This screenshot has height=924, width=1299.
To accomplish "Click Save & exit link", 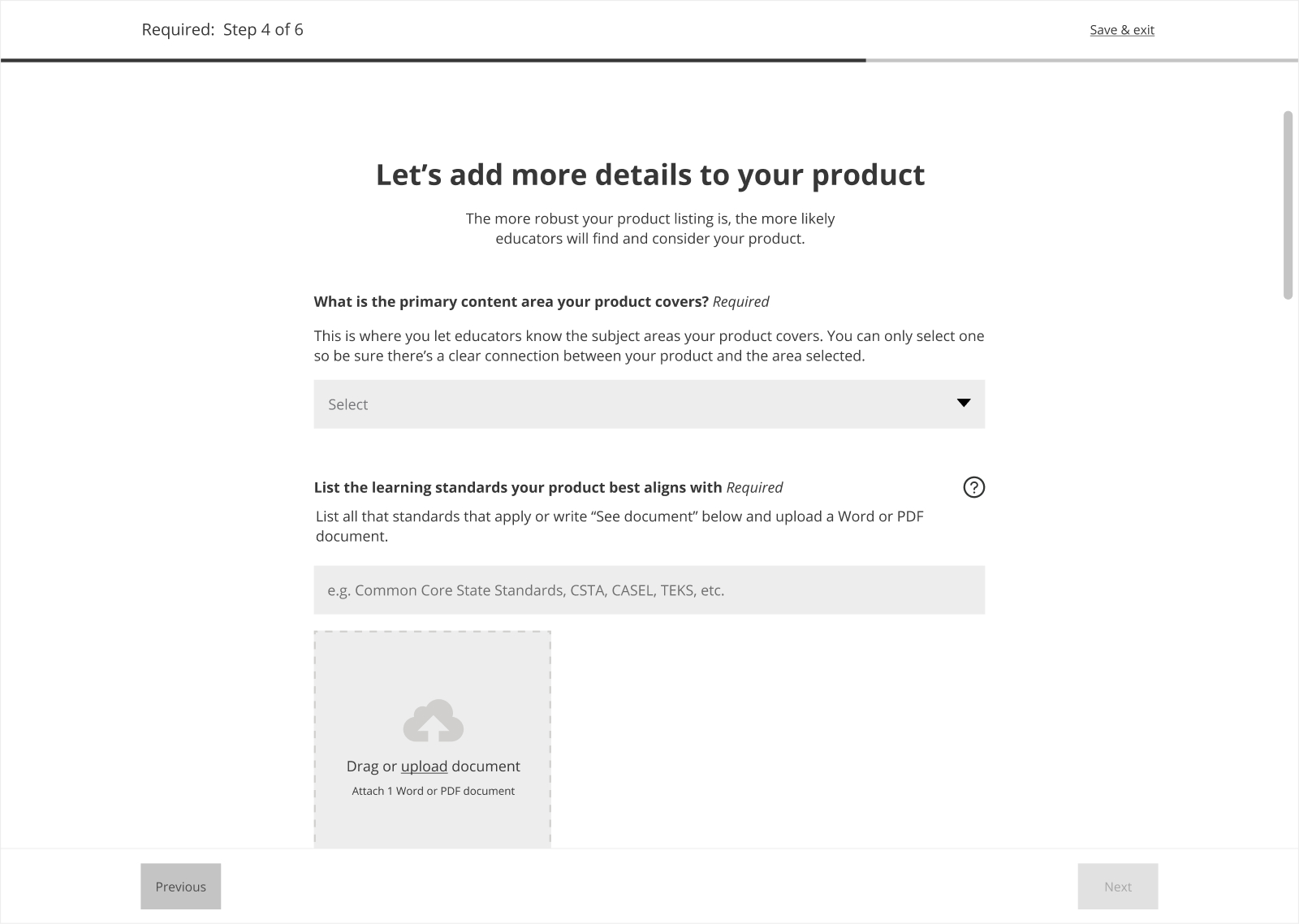I will point(1121,30).
